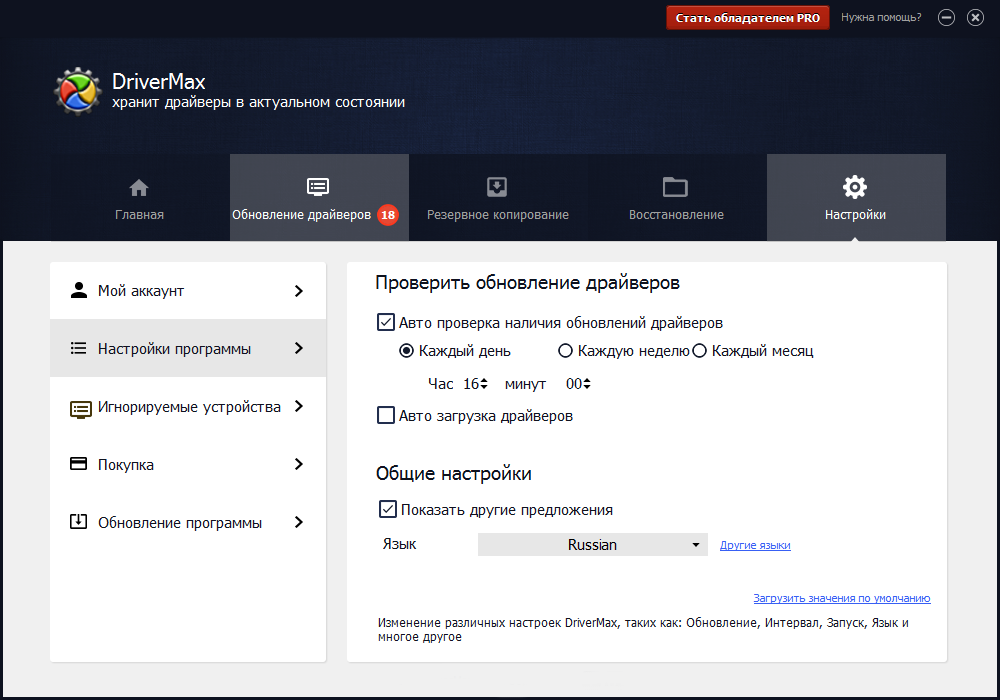Adjust the Час stepper arrows
Viewport: 1000px width, 700px height.
pyautogui.click(x=484, y=384)
